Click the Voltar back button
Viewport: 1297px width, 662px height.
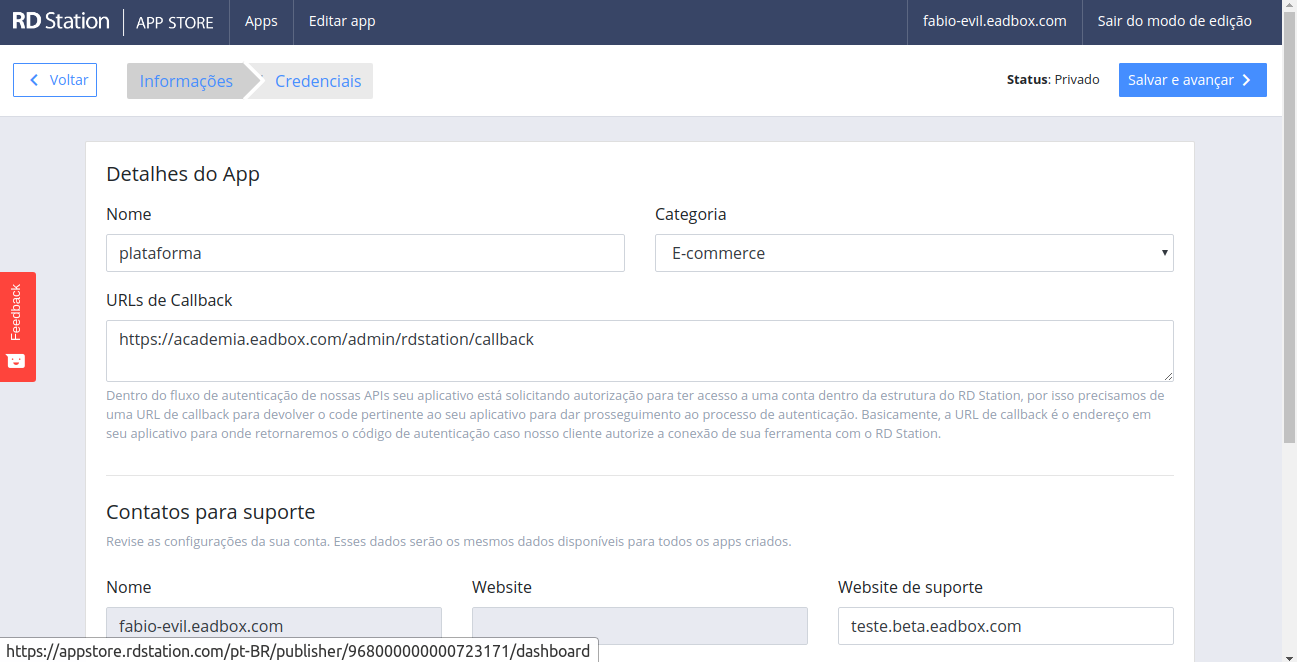pyautogui.click(x=55, y=80)
